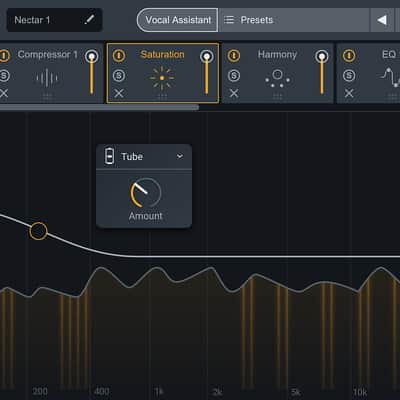
Task: Select the EQ curve icon
Action: [391, 77]
